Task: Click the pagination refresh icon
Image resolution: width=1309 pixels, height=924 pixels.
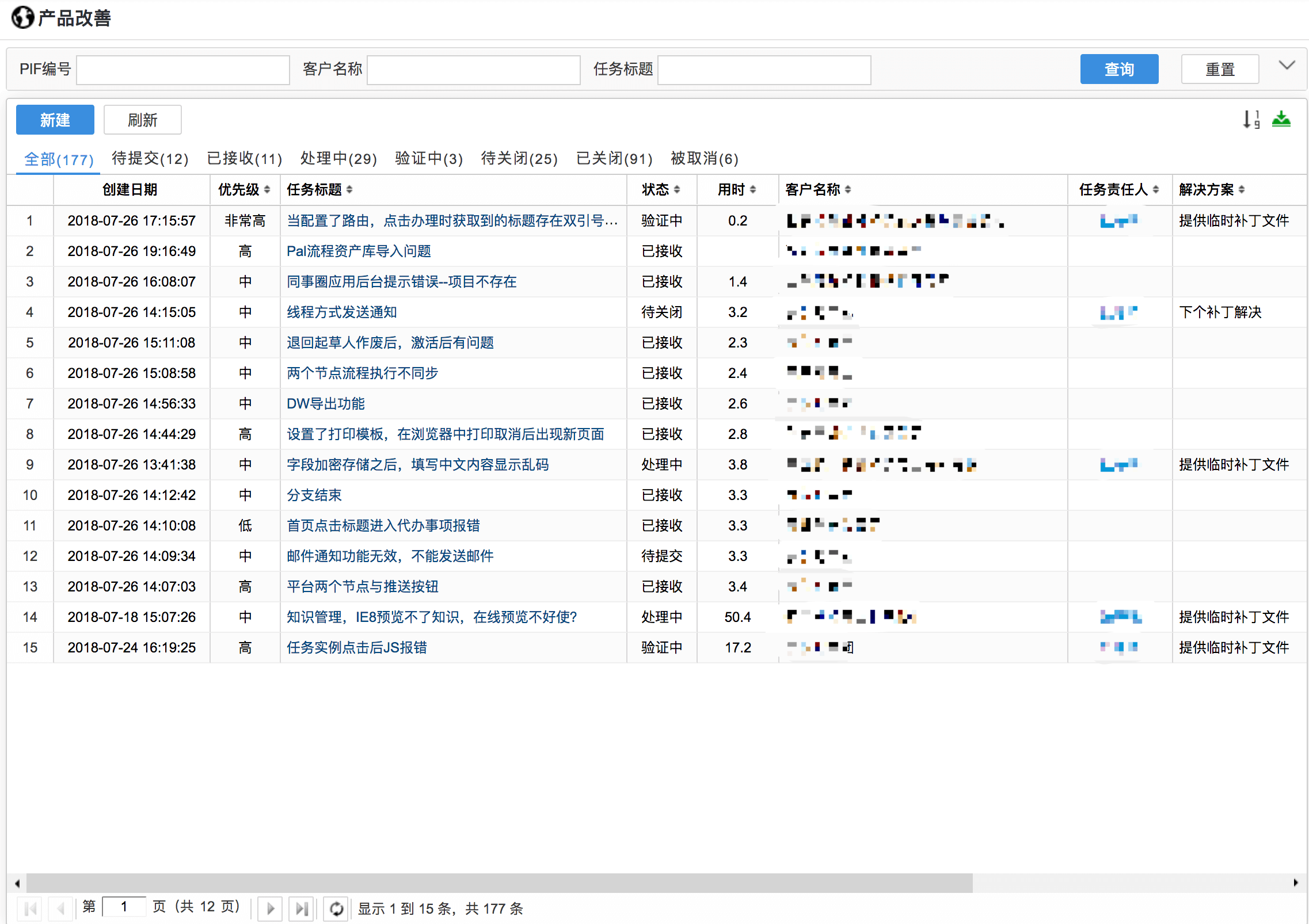Action: [x=336, y=908]
